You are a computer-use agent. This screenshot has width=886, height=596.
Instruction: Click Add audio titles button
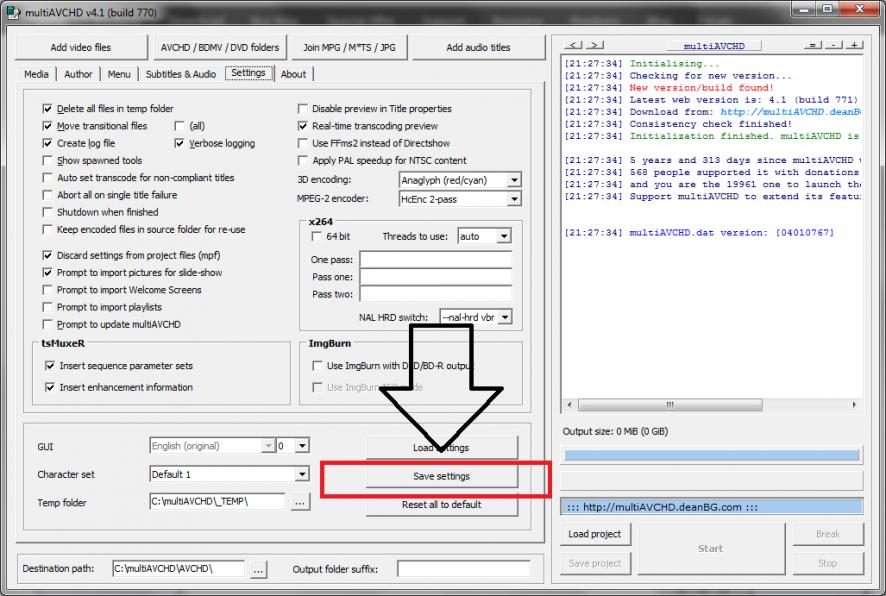tap(478, 47)
